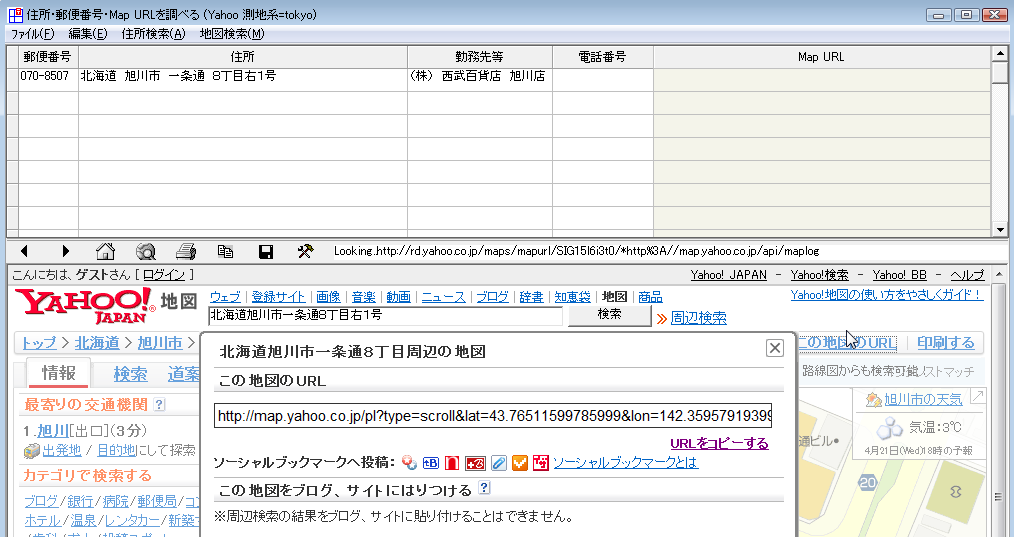Click the 登録サイト link
The image size is (1014, 537).
(278, 297)
